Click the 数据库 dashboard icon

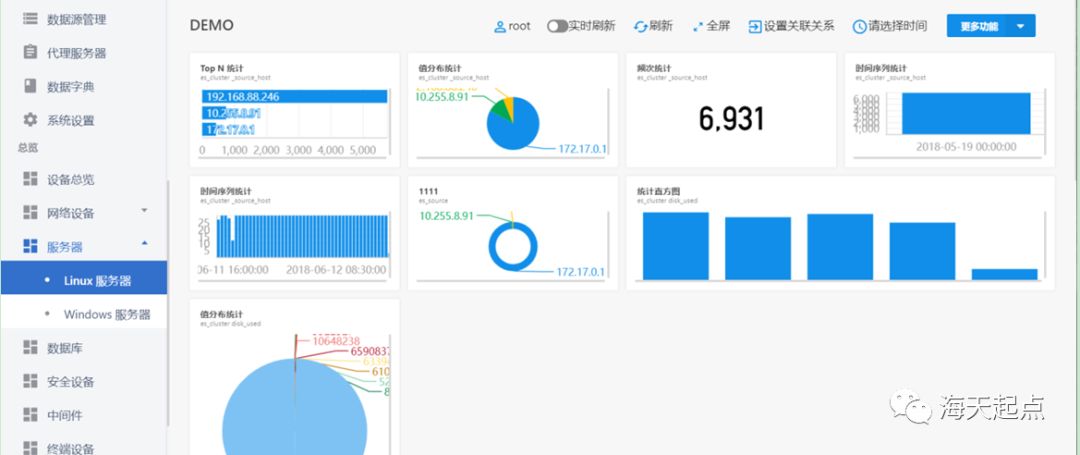pyautogui.click(x=30, y=348)
